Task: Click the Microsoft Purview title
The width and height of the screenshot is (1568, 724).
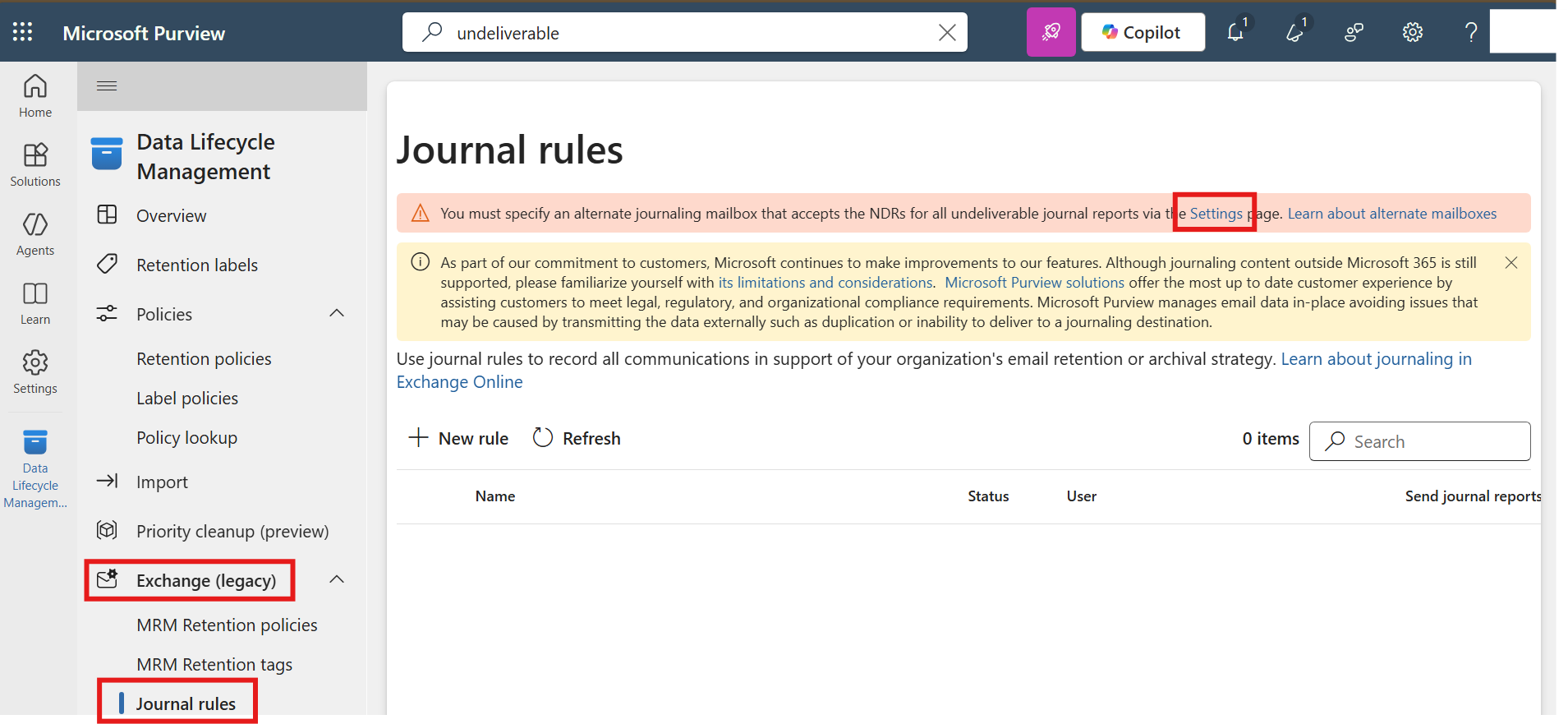Action: pyautogui.click(x=144, y=33)
